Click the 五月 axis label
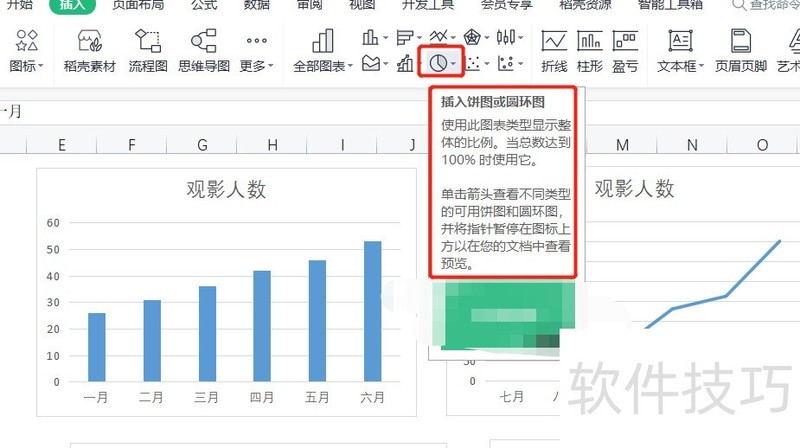This screenshot has height=448, width=800. [x=317, y=397]
